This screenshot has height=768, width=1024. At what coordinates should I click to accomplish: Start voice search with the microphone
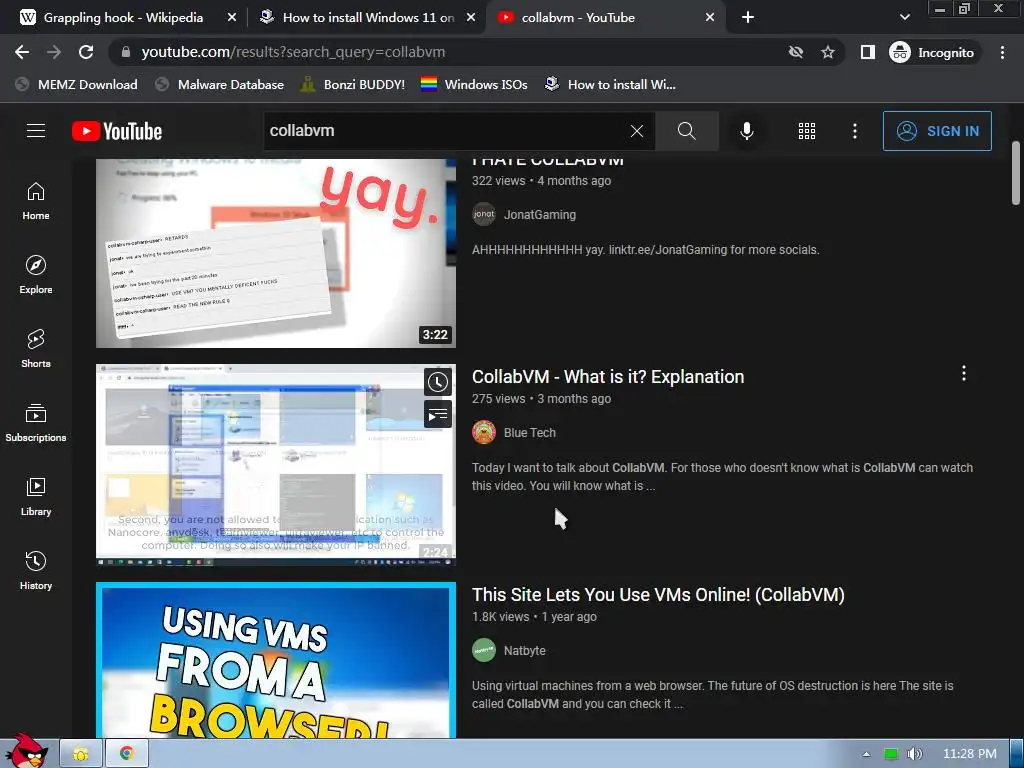[747, 131]
